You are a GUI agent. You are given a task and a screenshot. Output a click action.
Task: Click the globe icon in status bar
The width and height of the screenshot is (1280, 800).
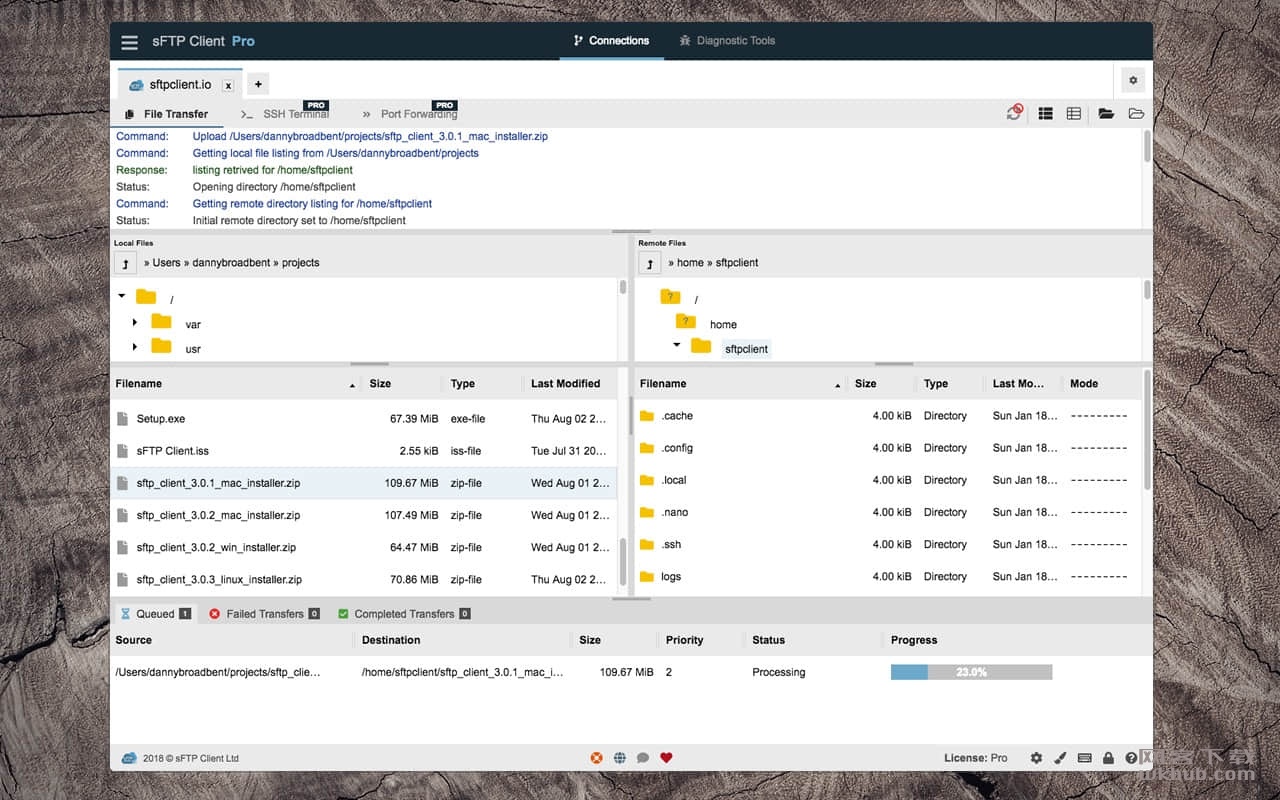pos(620,758)
